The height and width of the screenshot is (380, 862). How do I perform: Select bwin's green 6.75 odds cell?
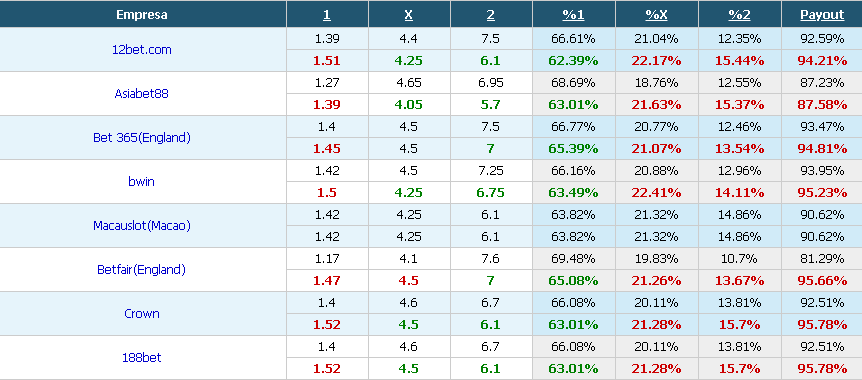490,192
